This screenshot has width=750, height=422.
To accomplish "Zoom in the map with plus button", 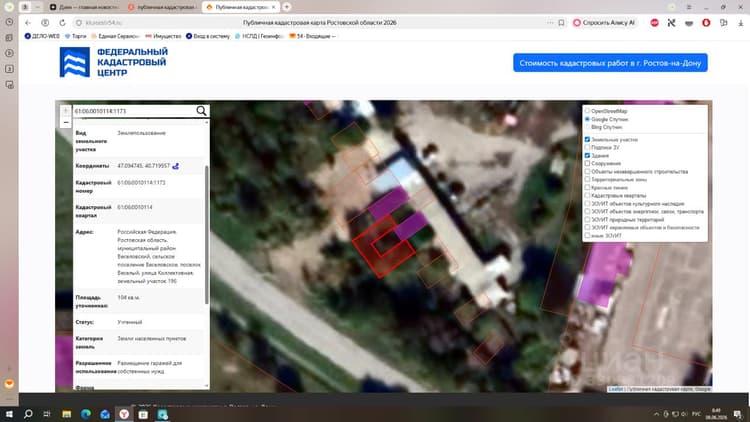I will click(66, 111).
